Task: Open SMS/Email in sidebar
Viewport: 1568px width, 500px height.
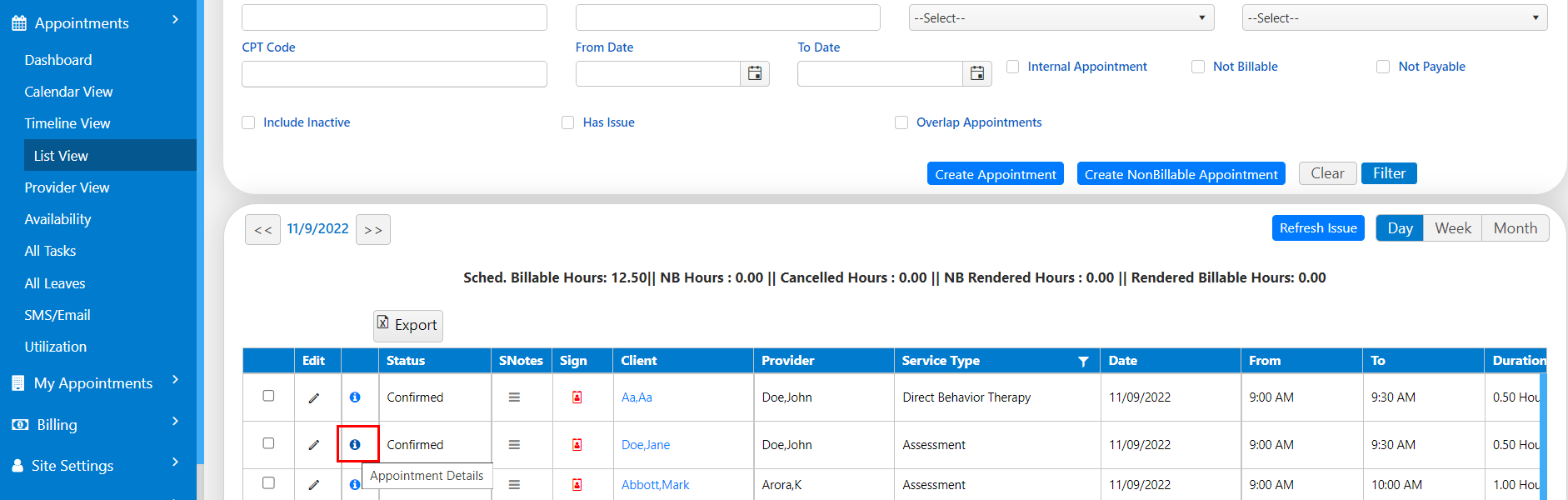Action: (x=57, y=315)
